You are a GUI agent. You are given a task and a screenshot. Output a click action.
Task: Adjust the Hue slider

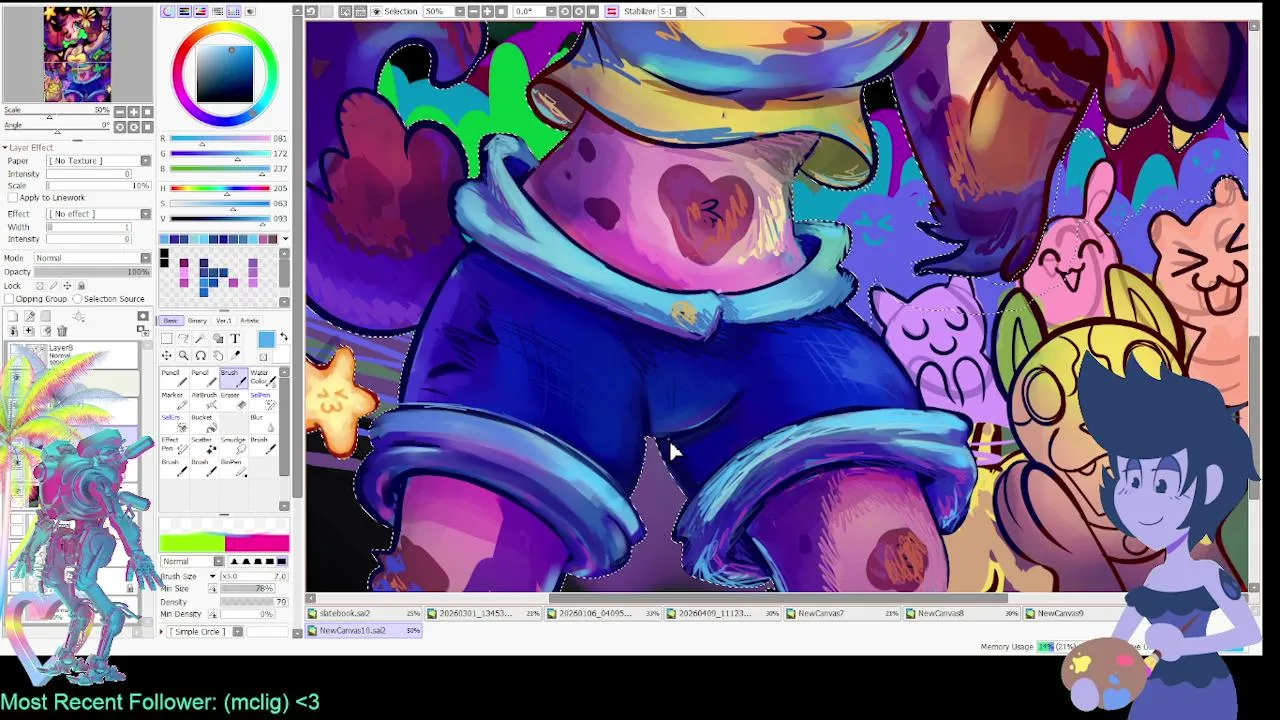221,188
